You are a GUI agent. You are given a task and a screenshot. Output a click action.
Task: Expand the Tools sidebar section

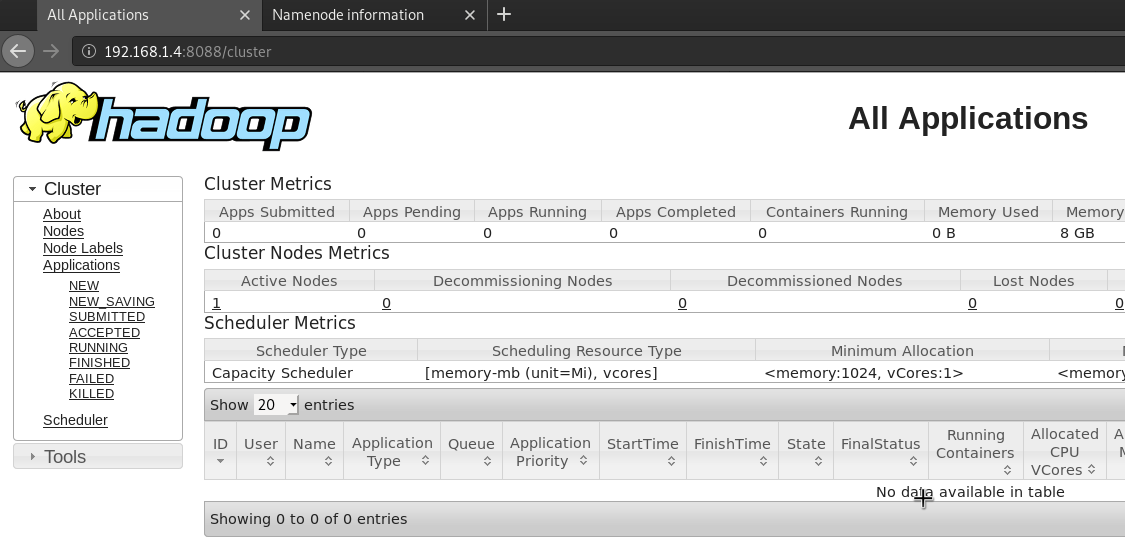coord(33,457)
